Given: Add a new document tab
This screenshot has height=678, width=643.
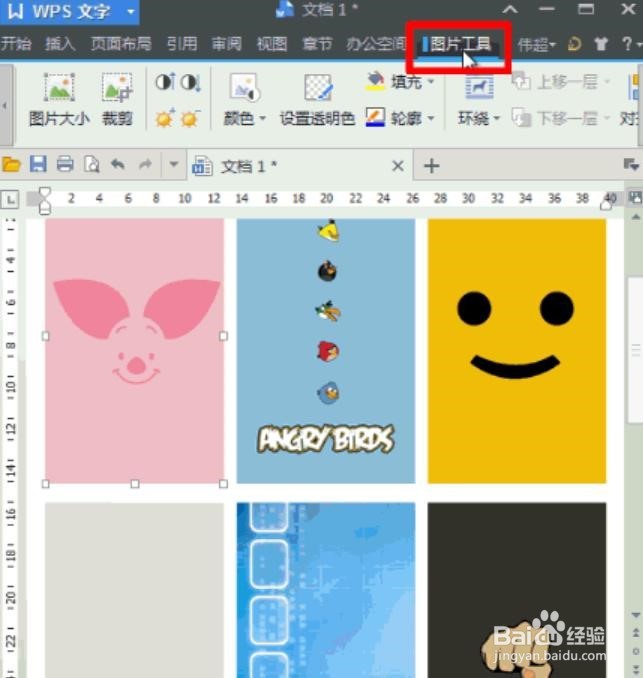Looking at the screenshot, I should (431, 166).
